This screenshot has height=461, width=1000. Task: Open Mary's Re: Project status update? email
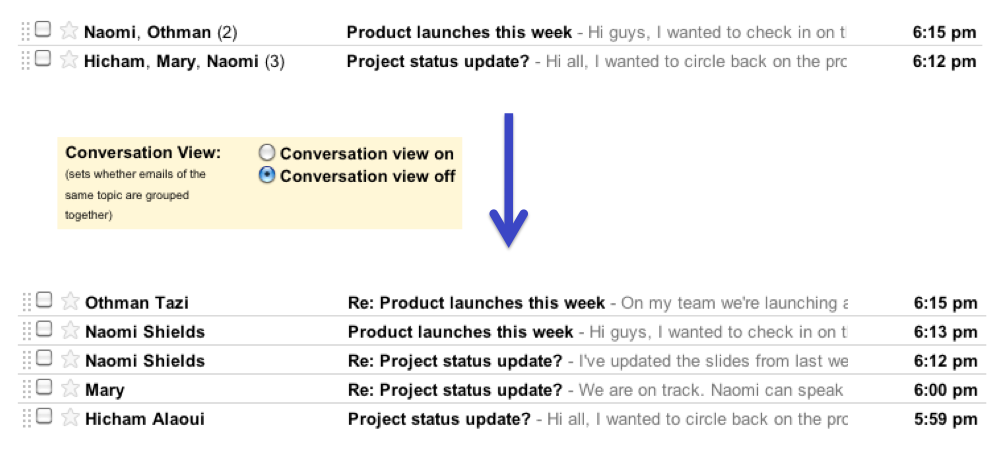455,390
